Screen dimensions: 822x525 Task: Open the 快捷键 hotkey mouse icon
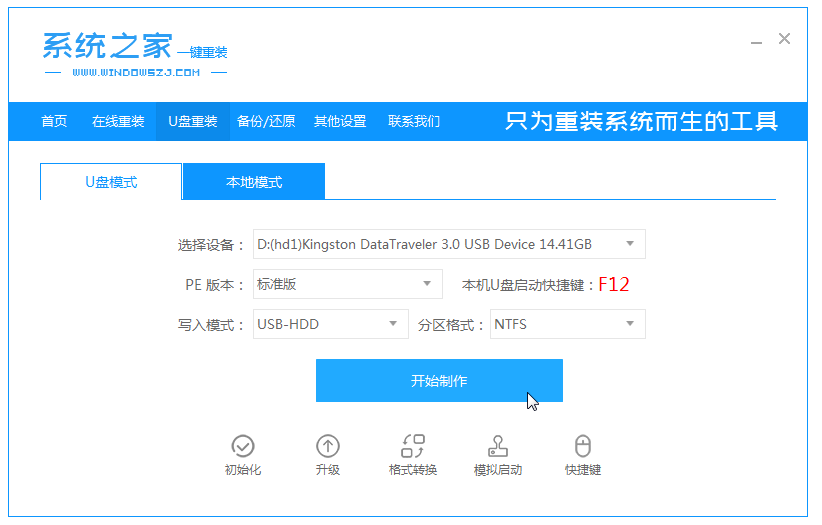click(x=582, y=446)
